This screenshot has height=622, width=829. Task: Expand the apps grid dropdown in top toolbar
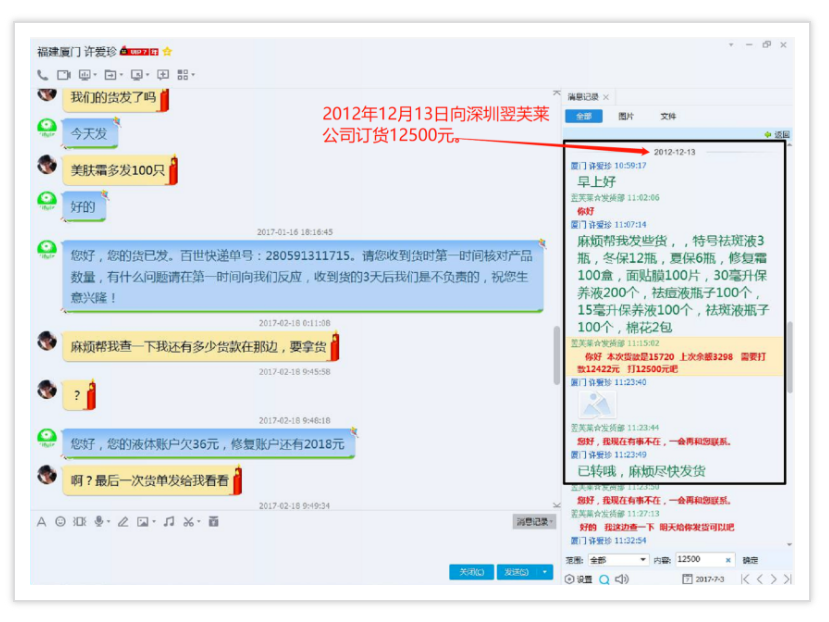(x=186, y=75)
